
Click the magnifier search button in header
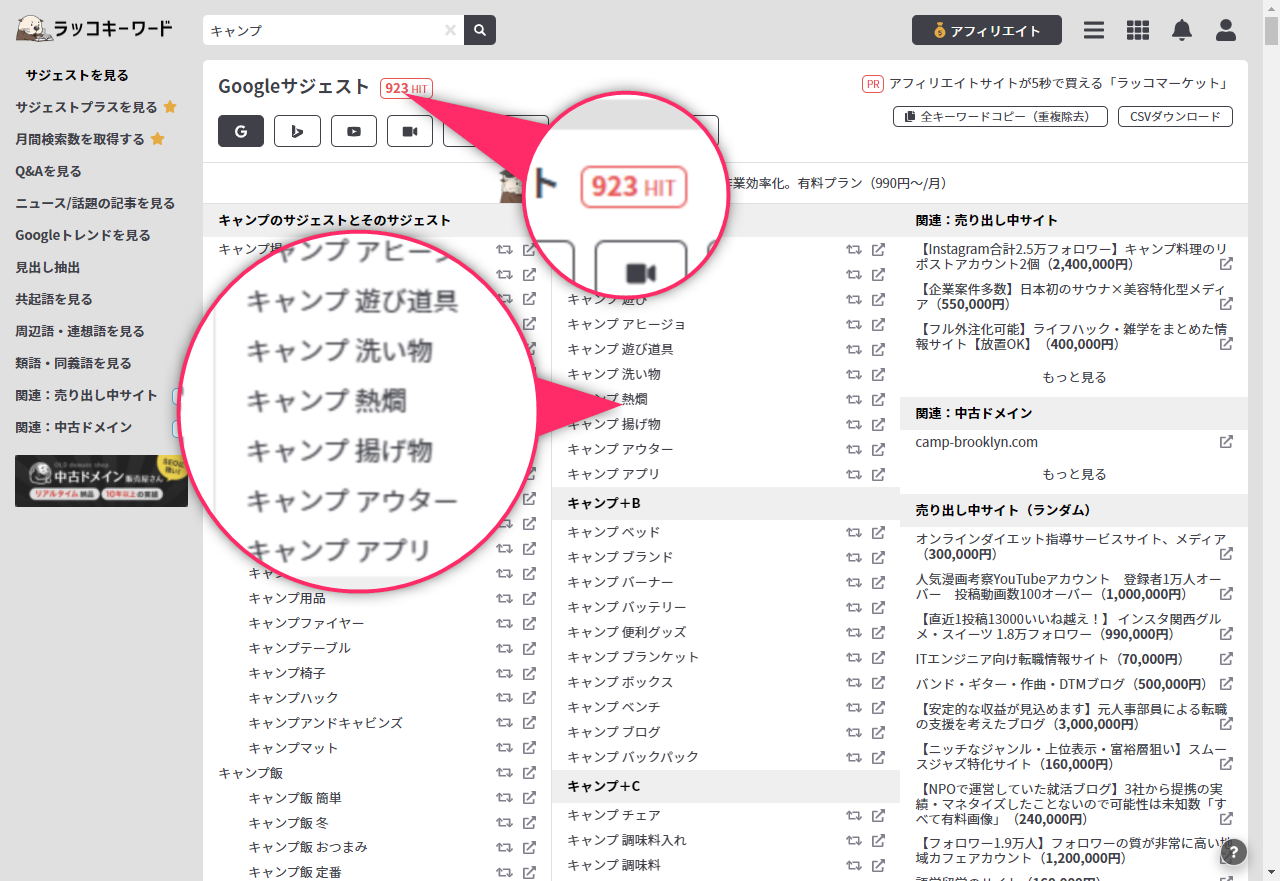pyautogui.click(x=480, y=30)
